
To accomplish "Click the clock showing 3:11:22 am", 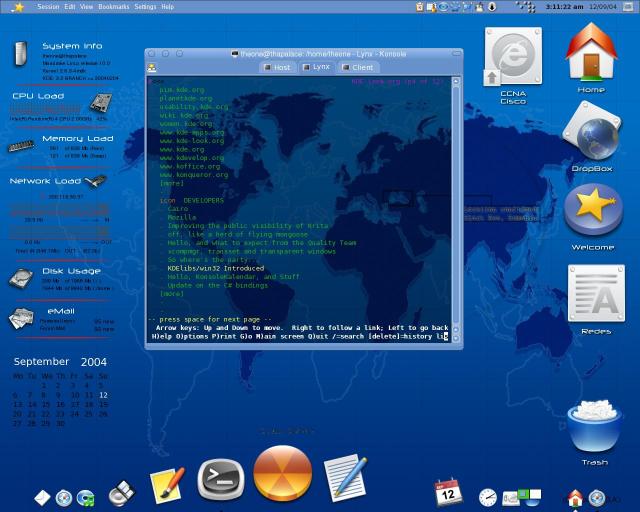I will pyautogui.click(x=564, y=7).
